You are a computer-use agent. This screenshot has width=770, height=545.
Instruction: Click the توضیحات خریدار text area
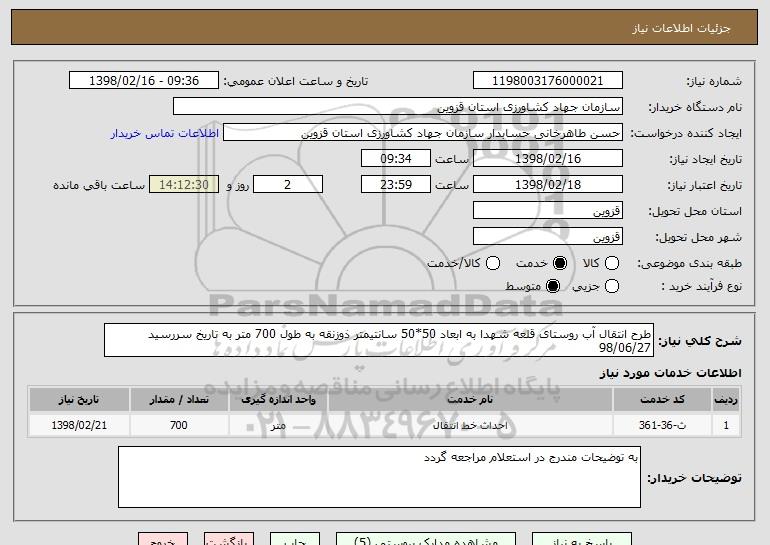(379, 477)
